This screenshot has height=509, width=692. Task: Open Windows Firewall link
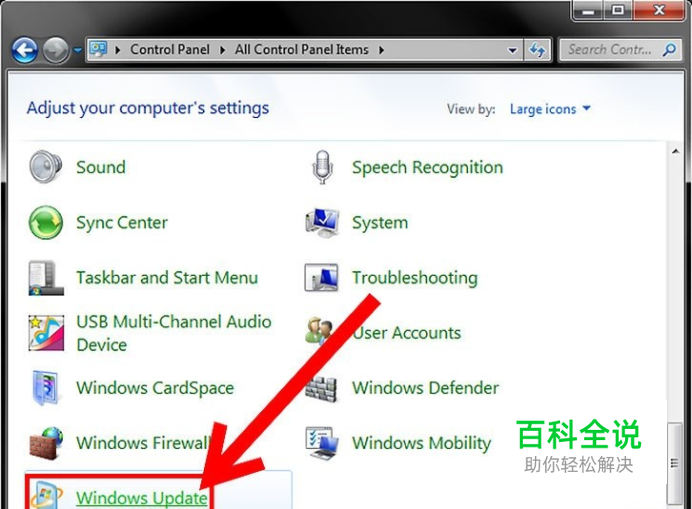click(144, 443)
